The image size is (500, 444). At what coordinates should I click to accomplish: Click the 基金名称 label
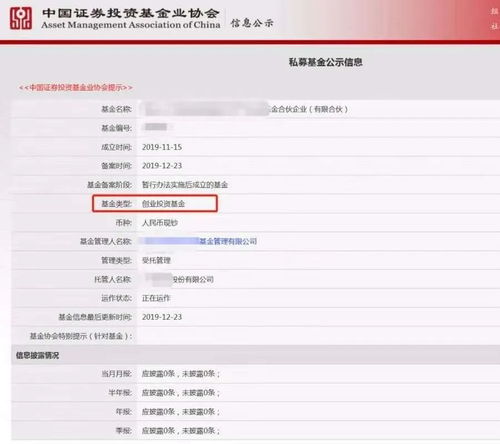(117, 109)
